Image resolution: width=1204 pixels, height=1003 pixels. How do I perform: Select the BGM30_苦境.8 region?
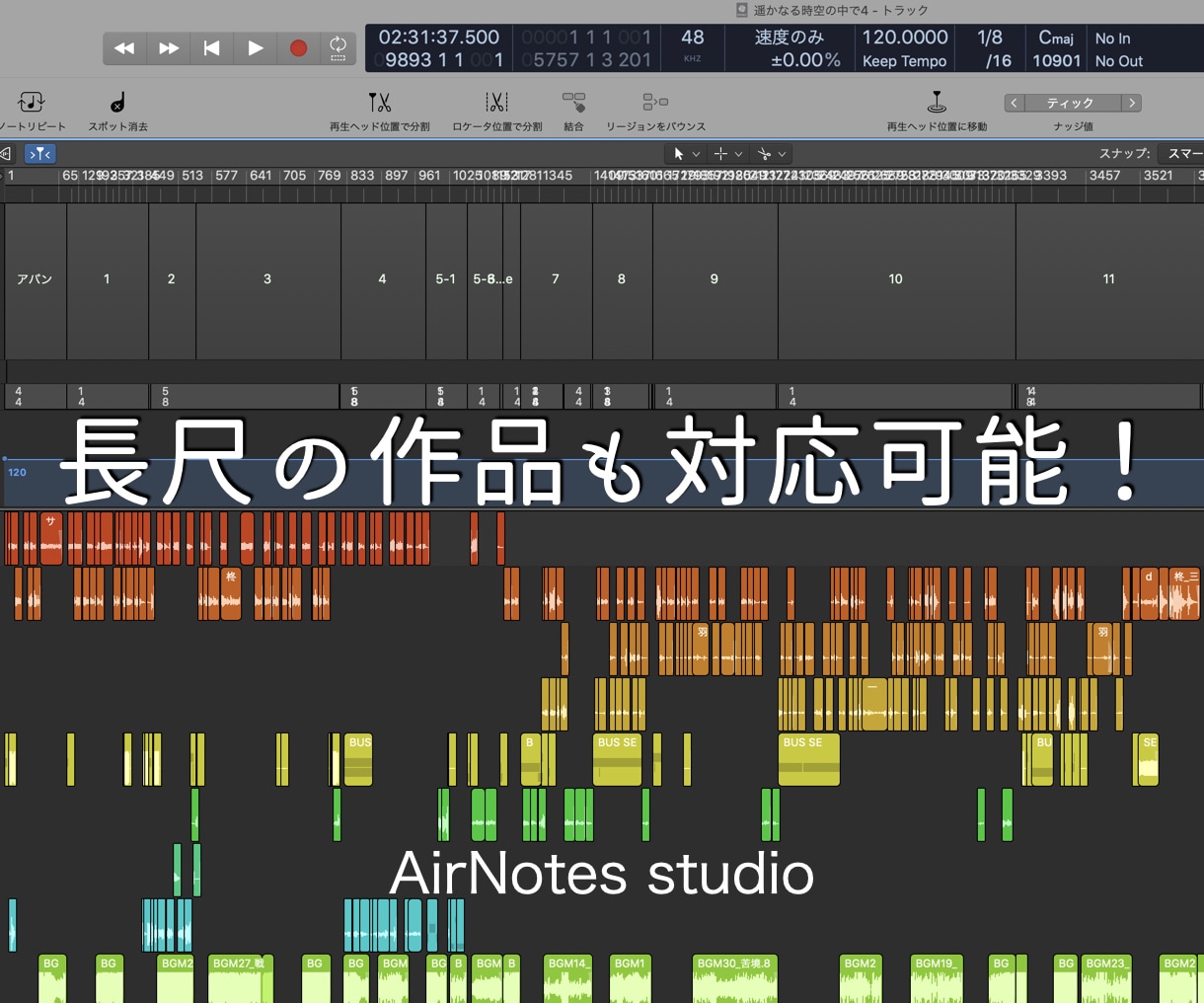(x=734, y=978)
